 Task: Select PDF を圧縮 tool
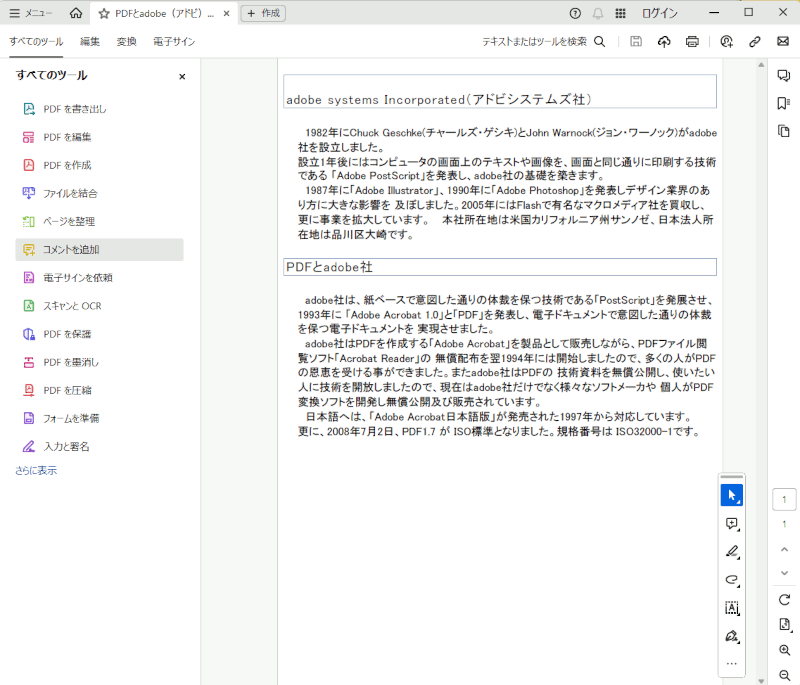pos(99,390)
